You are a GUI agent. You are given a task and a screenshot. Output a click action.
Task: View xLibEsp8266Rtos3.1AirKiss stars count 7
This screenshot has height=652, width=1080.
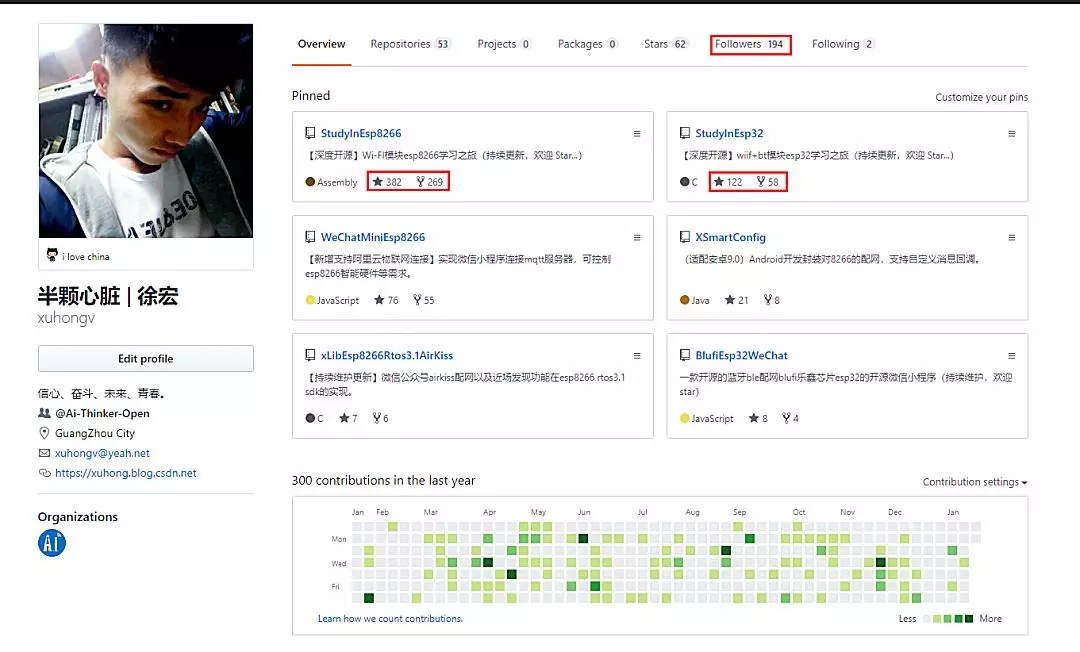click(x=348, y=419)
